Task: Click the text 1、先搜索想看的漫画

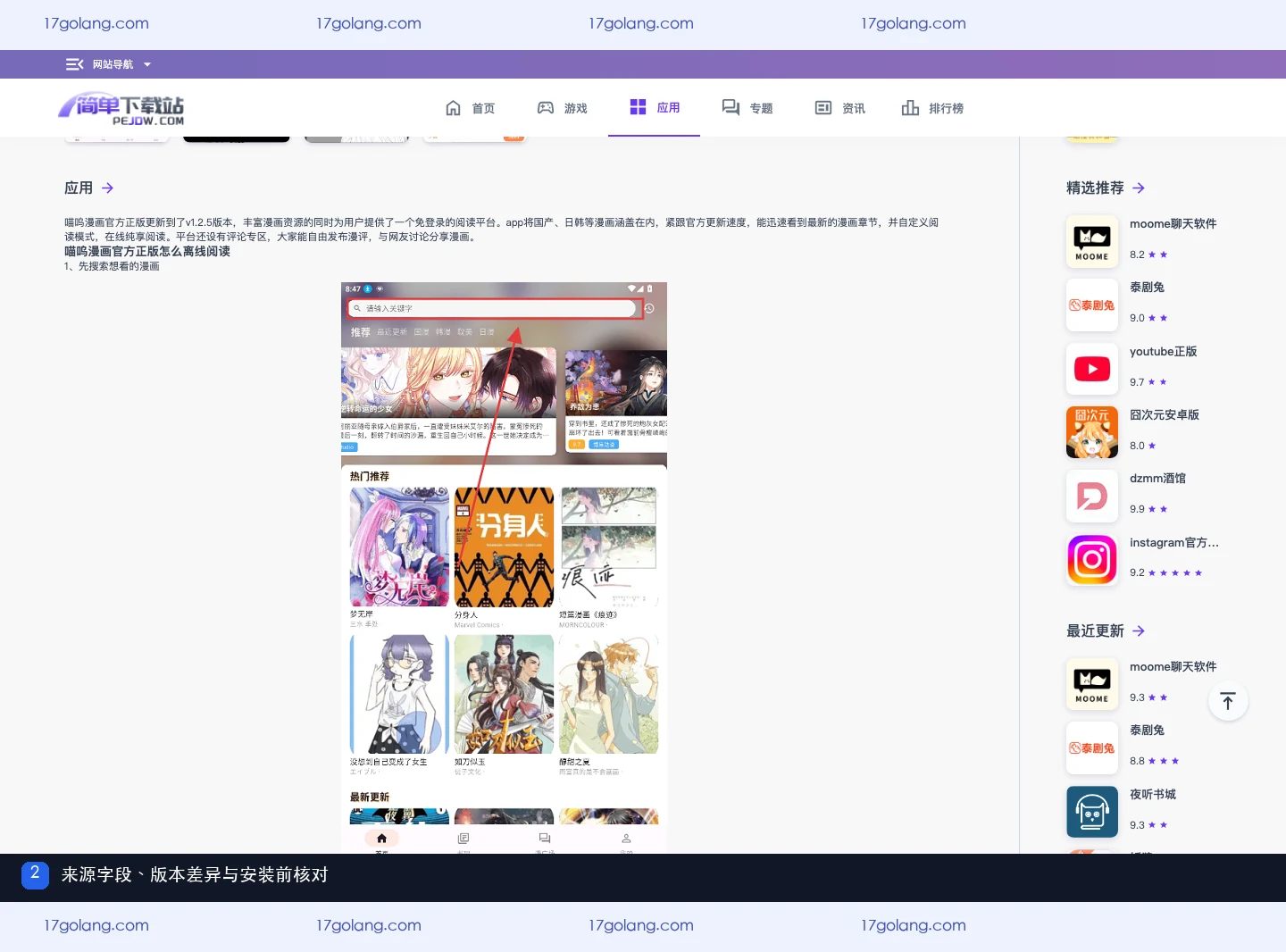Action: [x=112, y=266]
